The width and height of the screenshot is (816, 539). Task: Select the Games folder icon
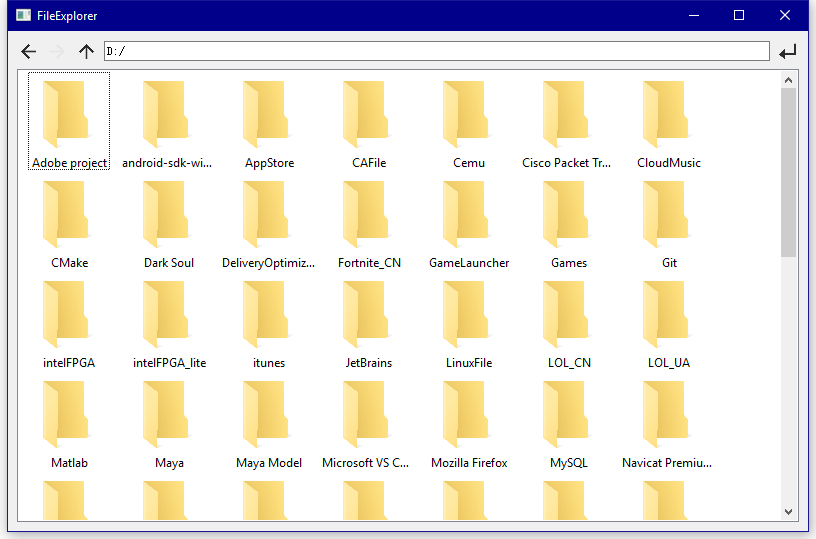click(565, 214)
